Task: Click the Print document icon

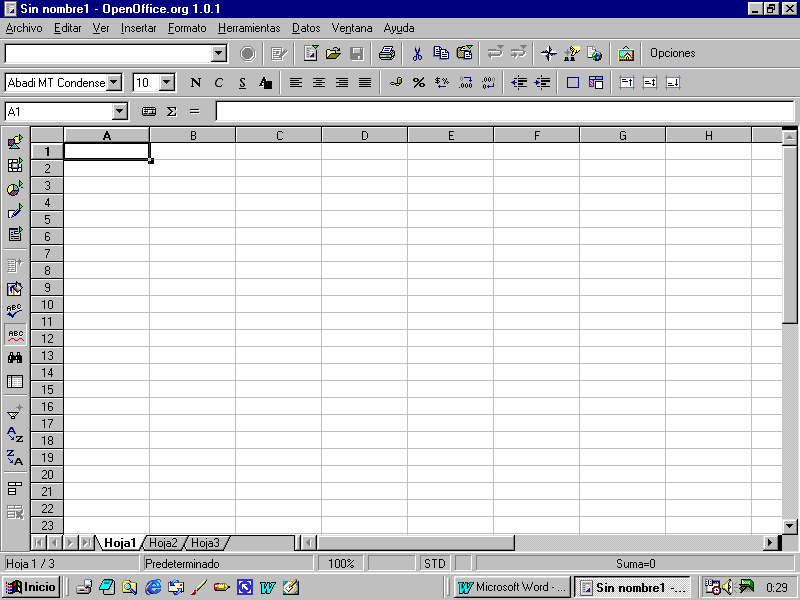Action: click(x=386, y=54)
